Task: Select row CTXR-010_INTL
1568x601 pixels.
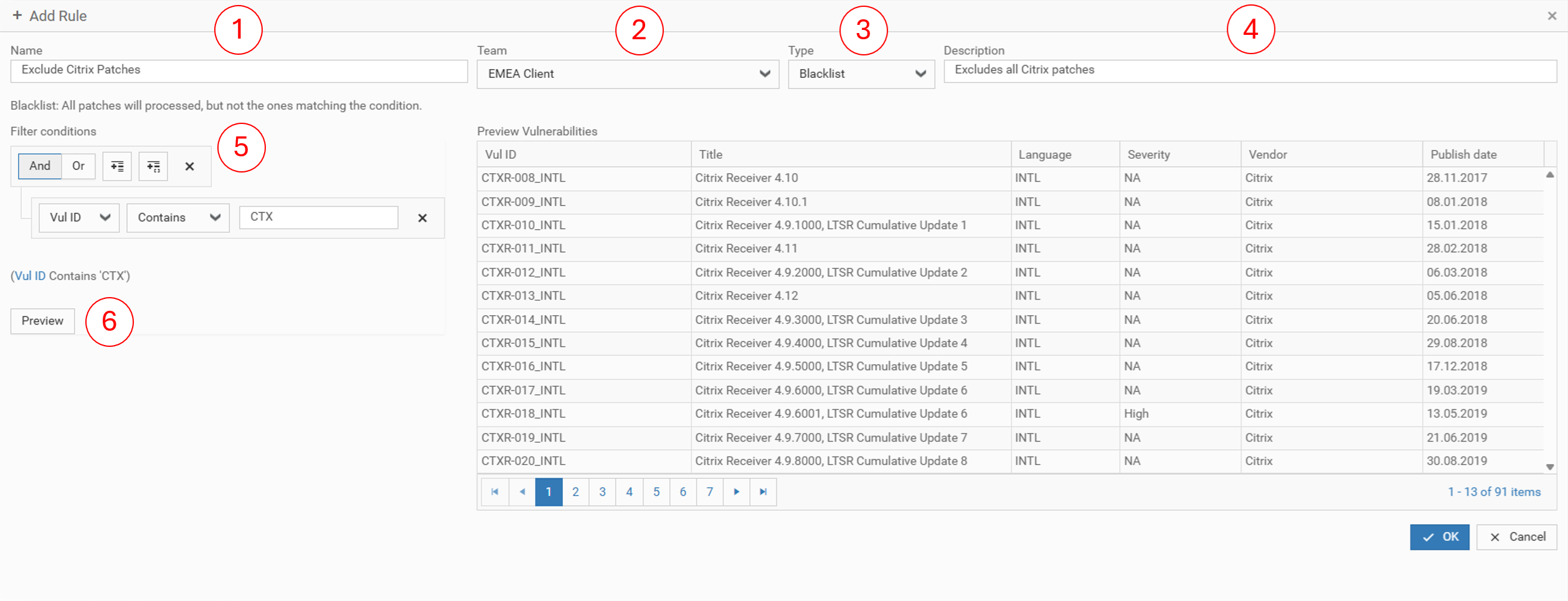Action: point(1010,225)
